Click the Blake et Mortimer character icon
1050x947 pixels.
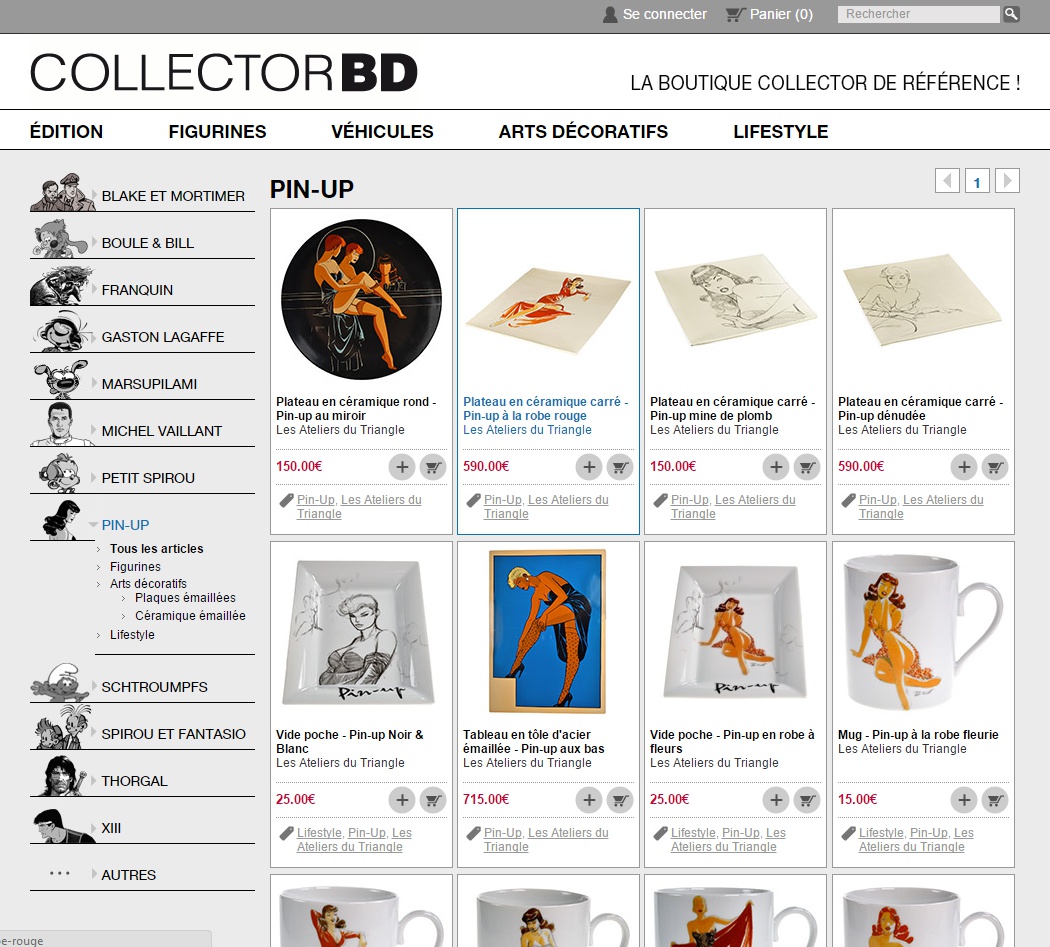[62, 192]
